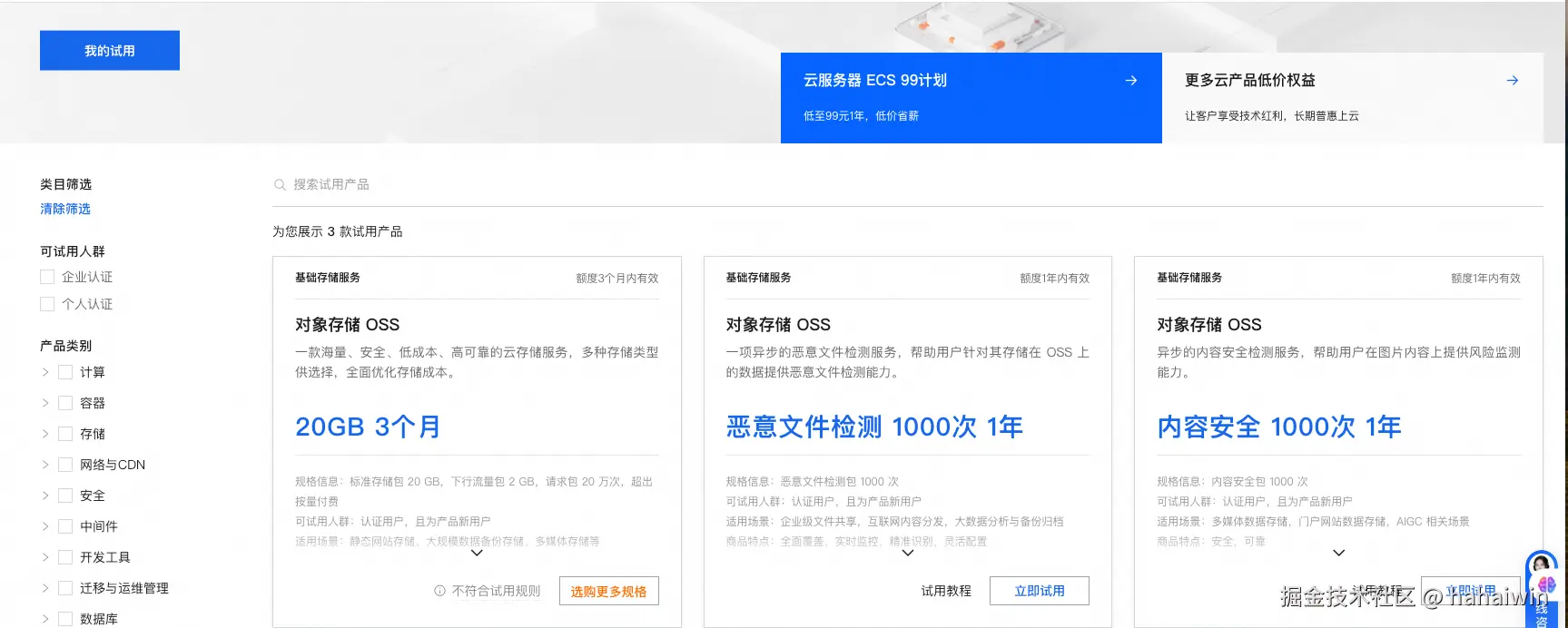Tick the 企业认证 checkbox
The image size is (1568, 628).
coord(47,277)
